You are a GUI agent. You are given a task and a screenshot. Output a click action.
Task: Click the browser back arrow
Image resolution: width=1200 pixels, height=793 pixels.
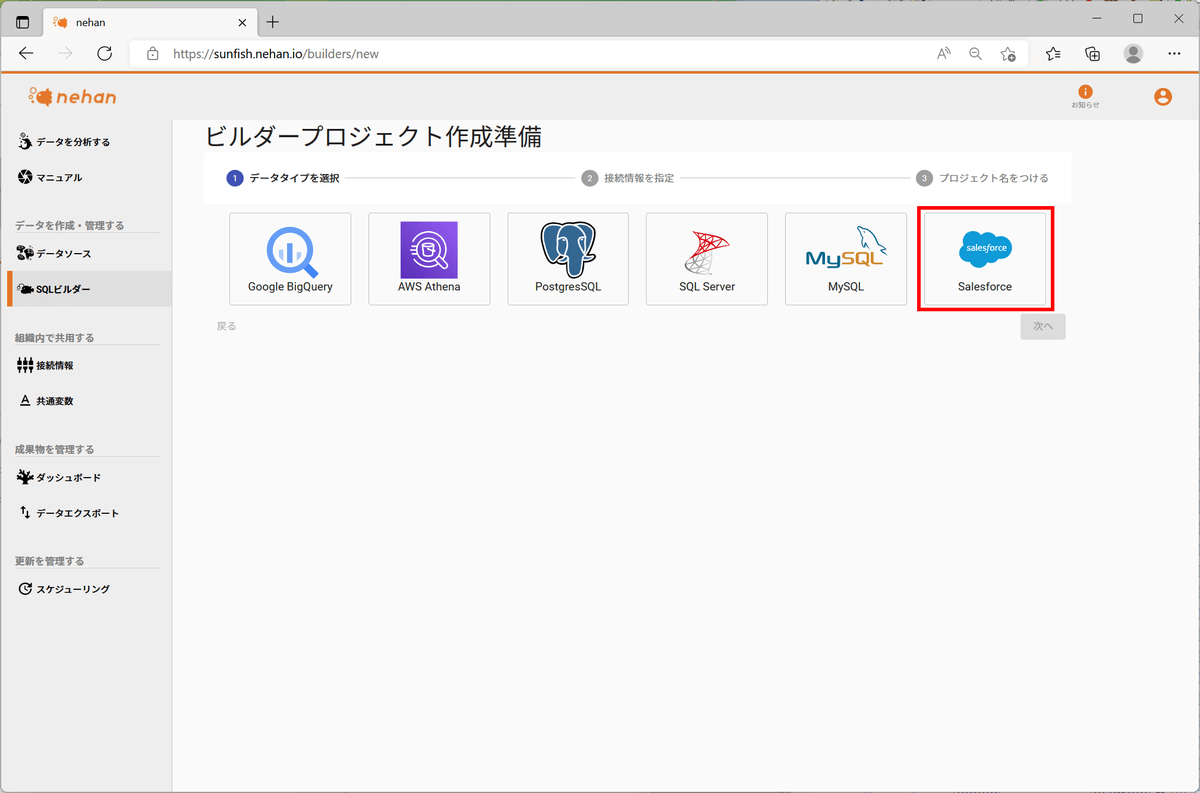coord(27,54)
